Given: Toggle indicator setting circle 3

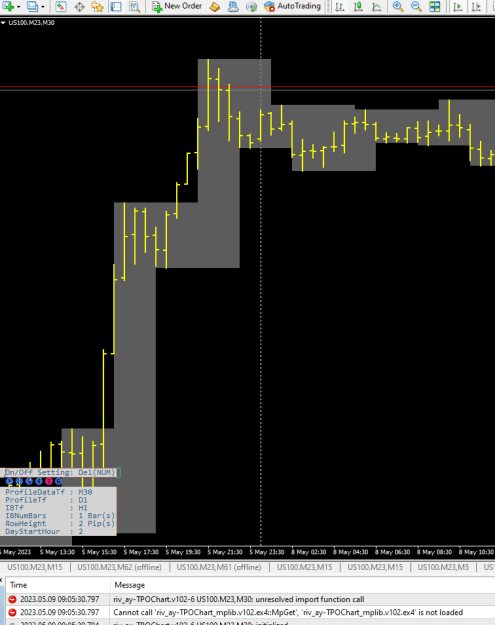Looking at the screenshot, I should [x=29, y=482].
